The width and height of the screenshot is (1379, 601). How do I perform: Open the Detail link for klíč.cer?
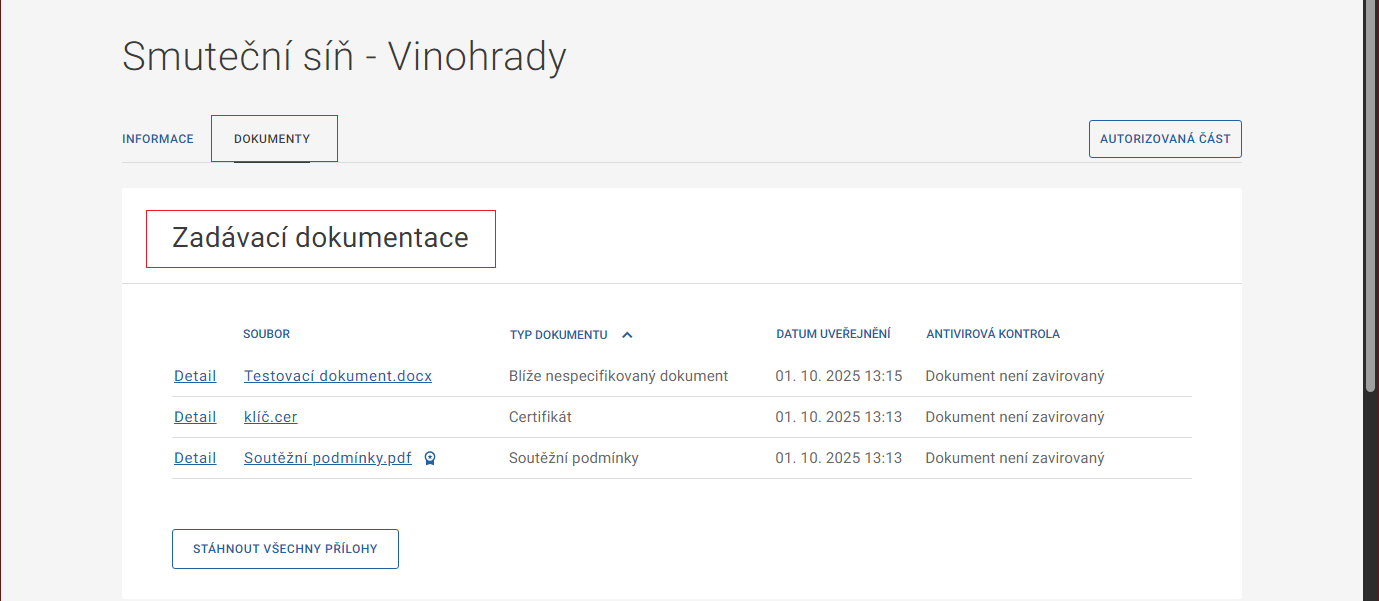click(195, 417)
